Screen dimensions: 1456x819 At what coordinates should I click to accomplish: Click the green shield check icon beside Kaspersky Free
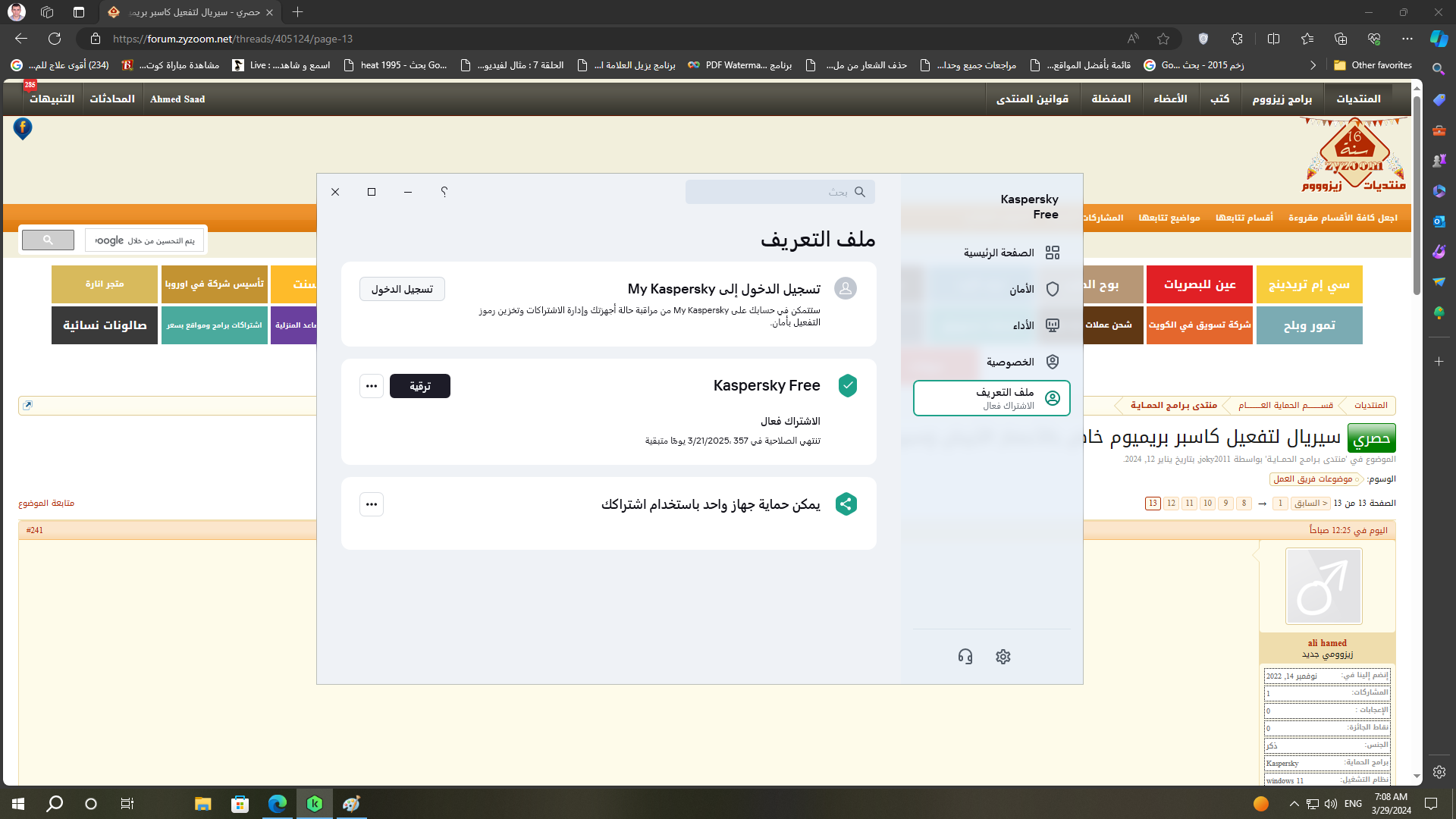(848, 385)
